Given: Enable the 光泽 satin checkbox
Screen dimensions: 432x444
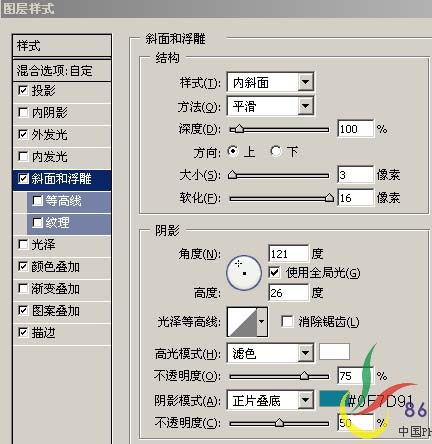Looking at the screenshot, I should [x=23, y=245].
